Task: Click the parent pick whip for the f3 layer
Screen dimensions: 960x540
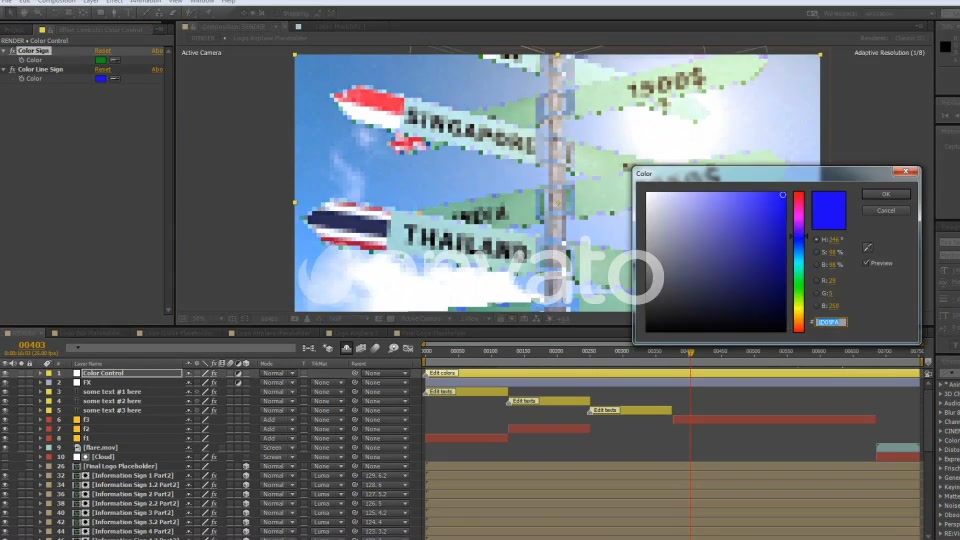Action: pyautogui.click(x=354, y=420)
